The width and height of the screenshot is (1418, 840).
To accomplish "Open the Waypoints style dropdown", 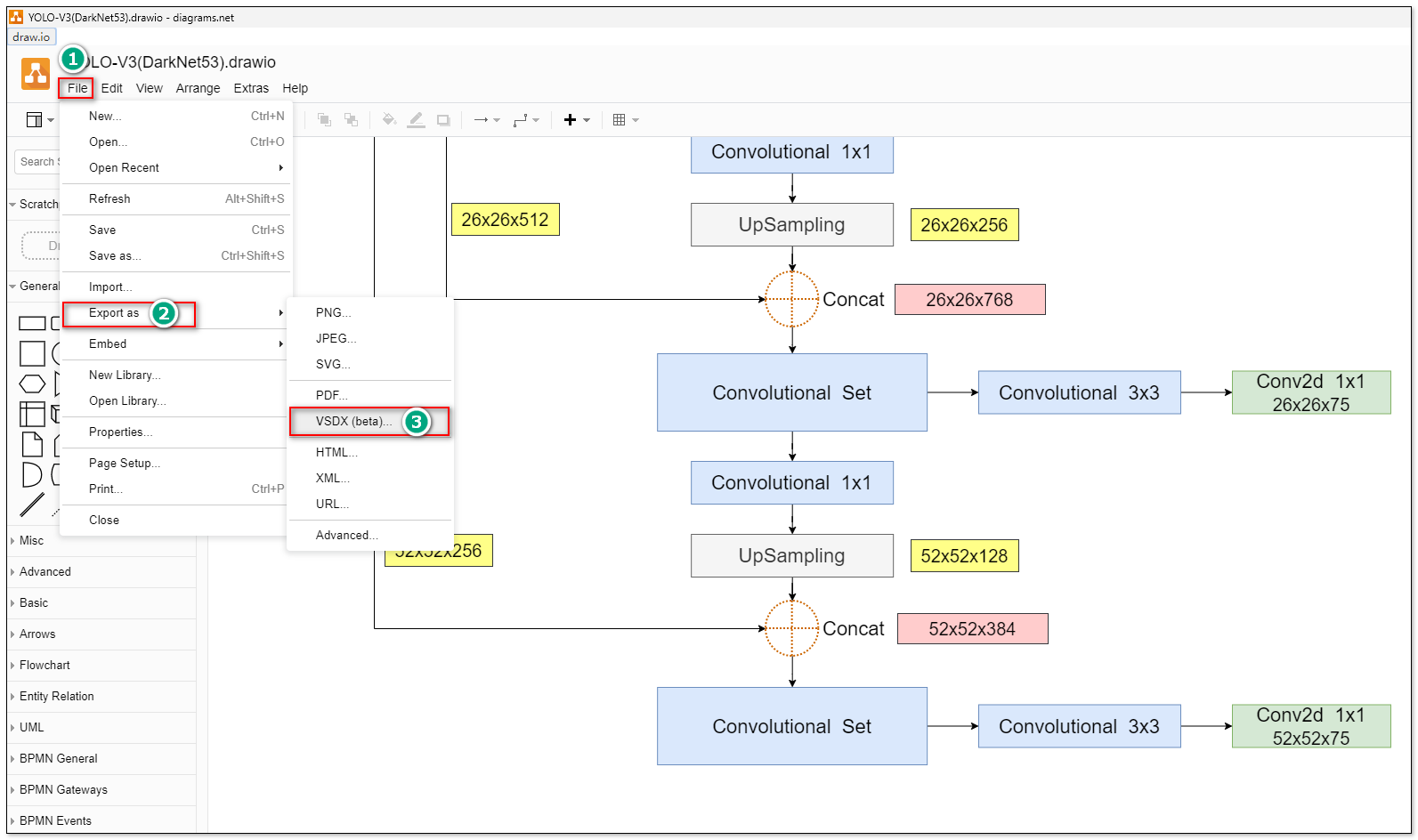I will 526,119.
